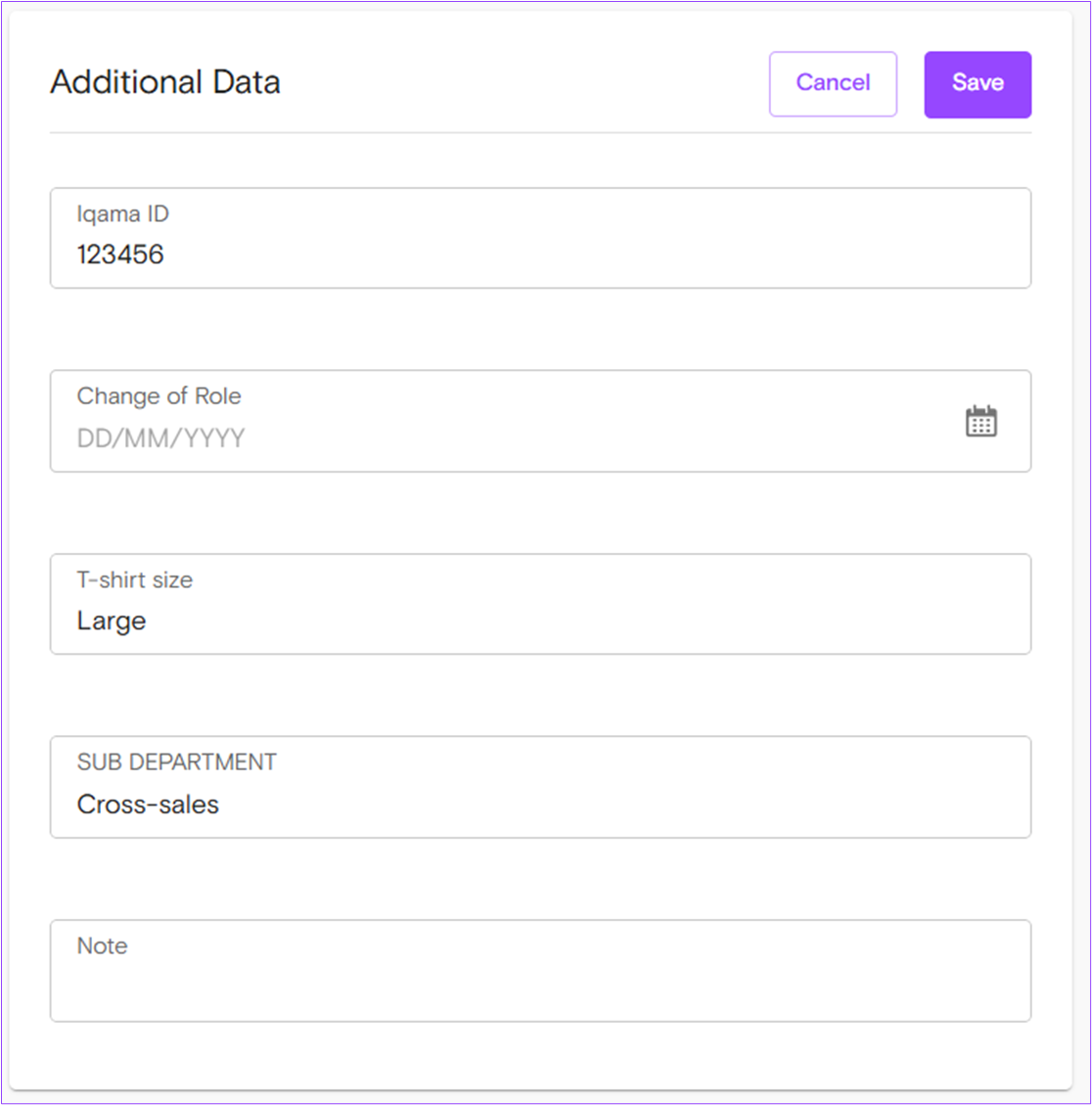Open the Change of Role calendar picker
Viewport: 1092px width, 1105px height.
tap(980, 422)
